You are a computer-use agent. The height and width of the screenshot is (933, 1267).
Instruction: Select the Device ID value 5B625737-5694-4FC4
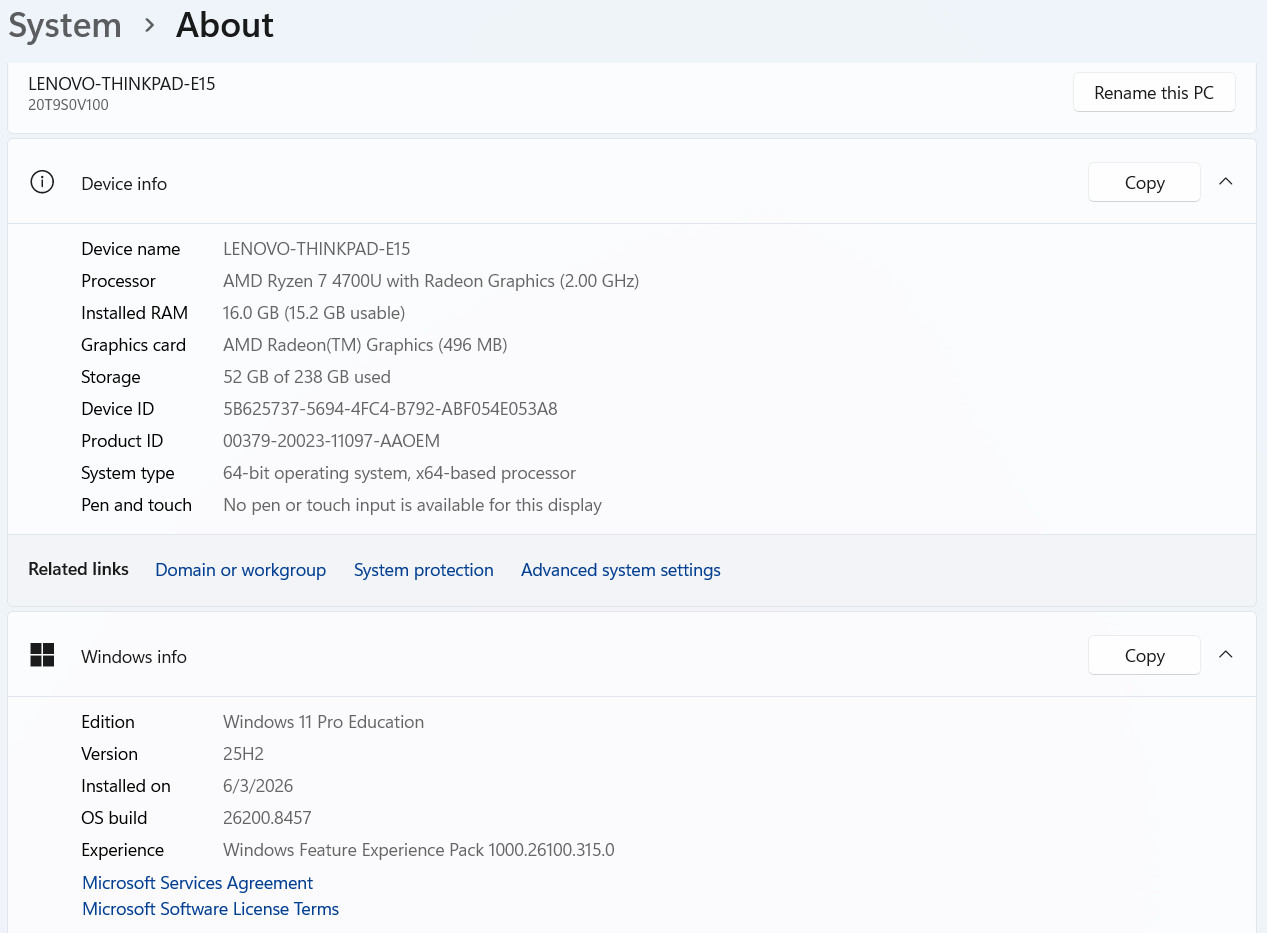pos(390,409)
